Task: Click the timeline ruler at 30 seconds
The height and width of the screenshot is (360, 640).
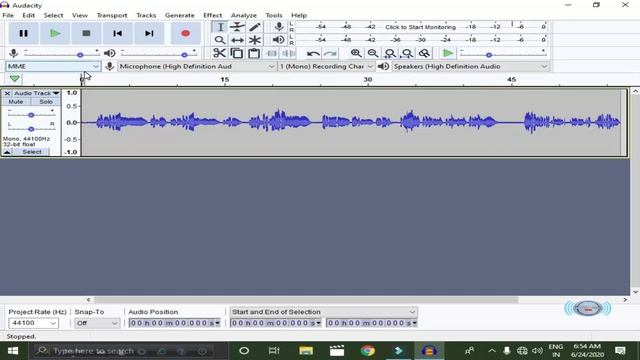Action: pos(368,80)
